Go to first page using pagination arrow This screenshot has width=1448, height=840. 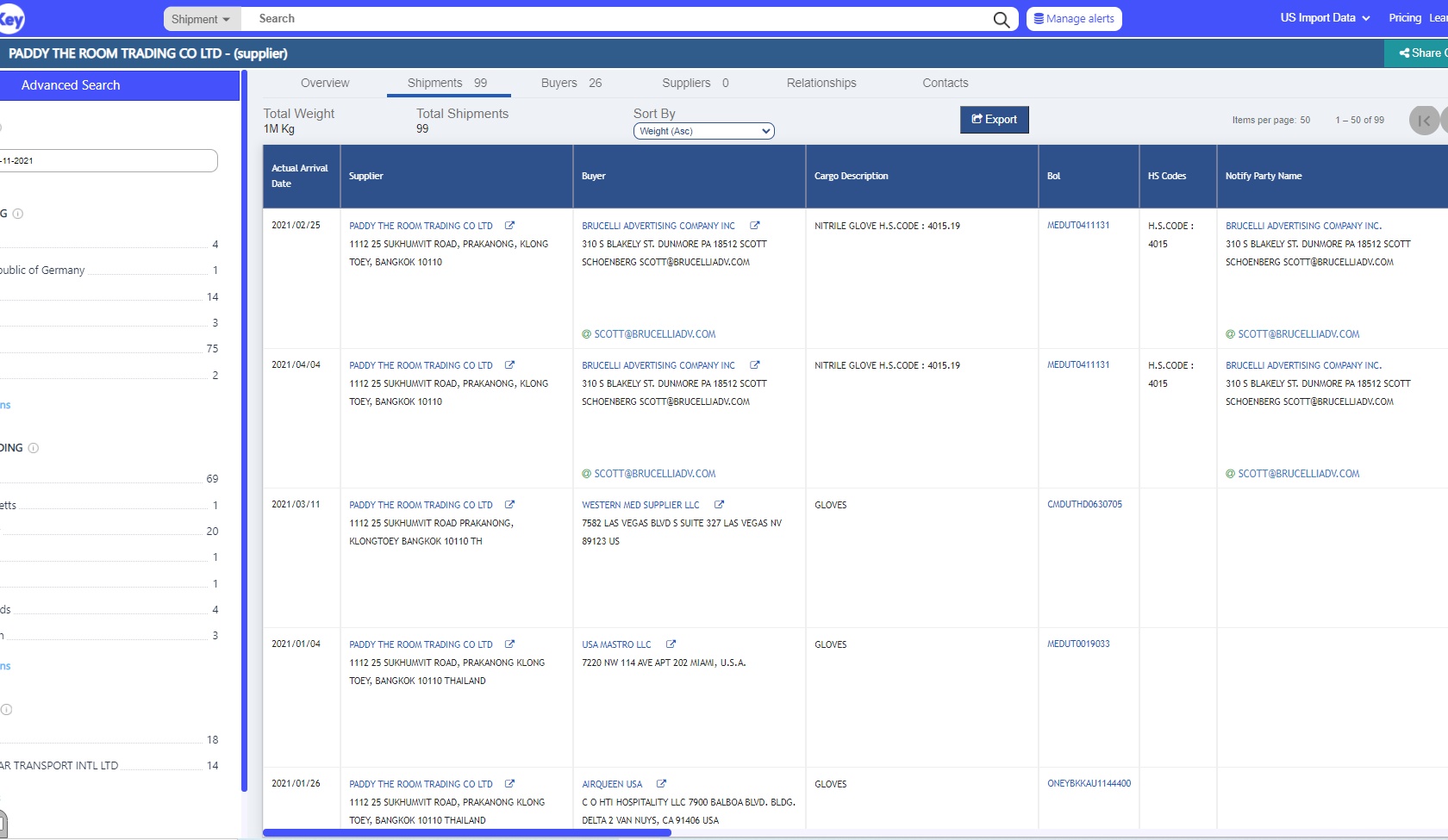(x=1424, y=121)
